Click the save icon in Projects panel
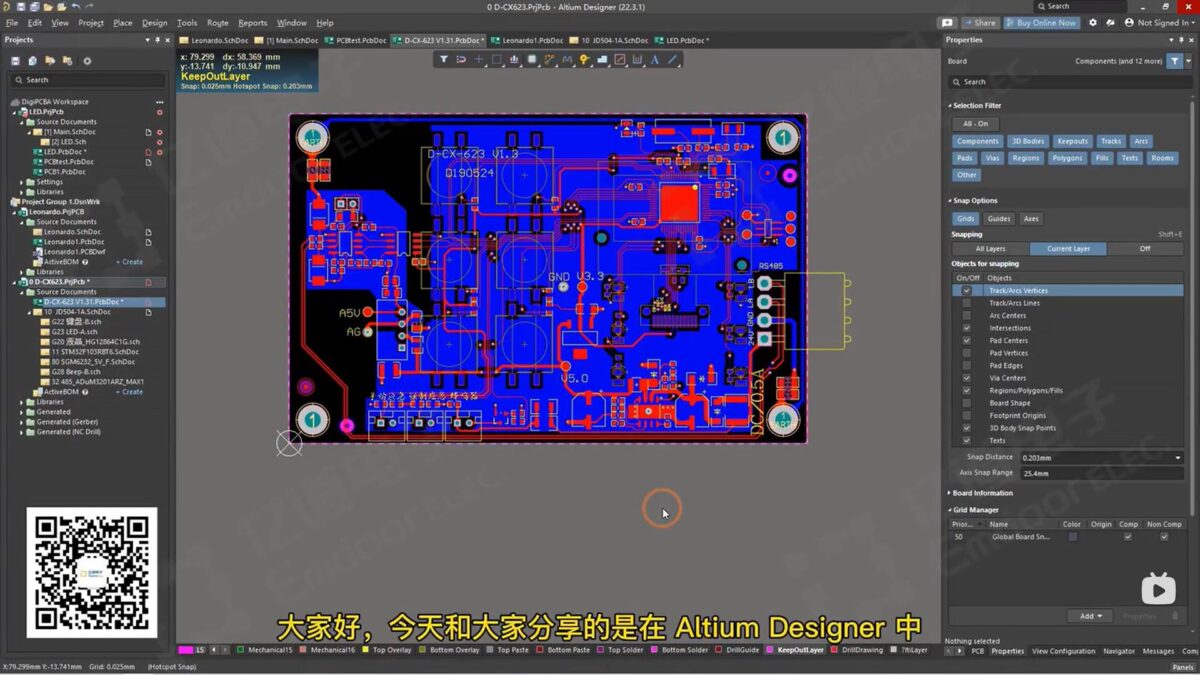Image resolution: width=1200 pixels, height=675 pixels. coord(15,61)
